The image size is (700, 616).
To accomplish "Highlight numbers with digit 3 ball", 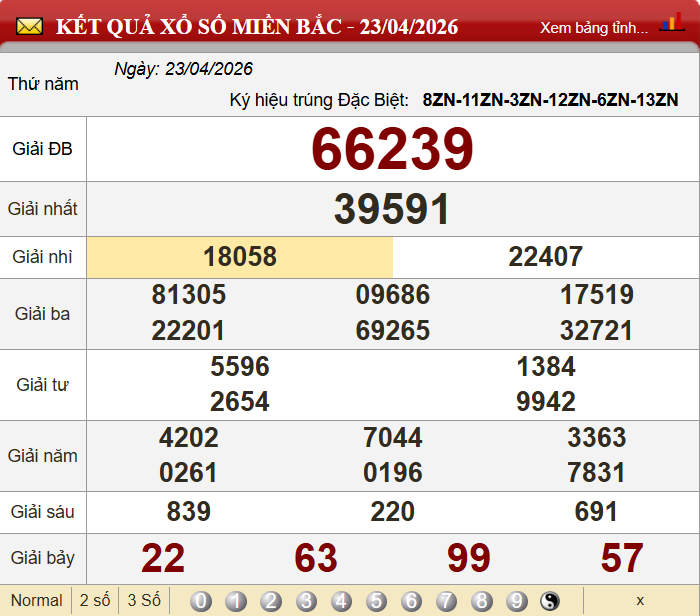I will click(306, 601).
